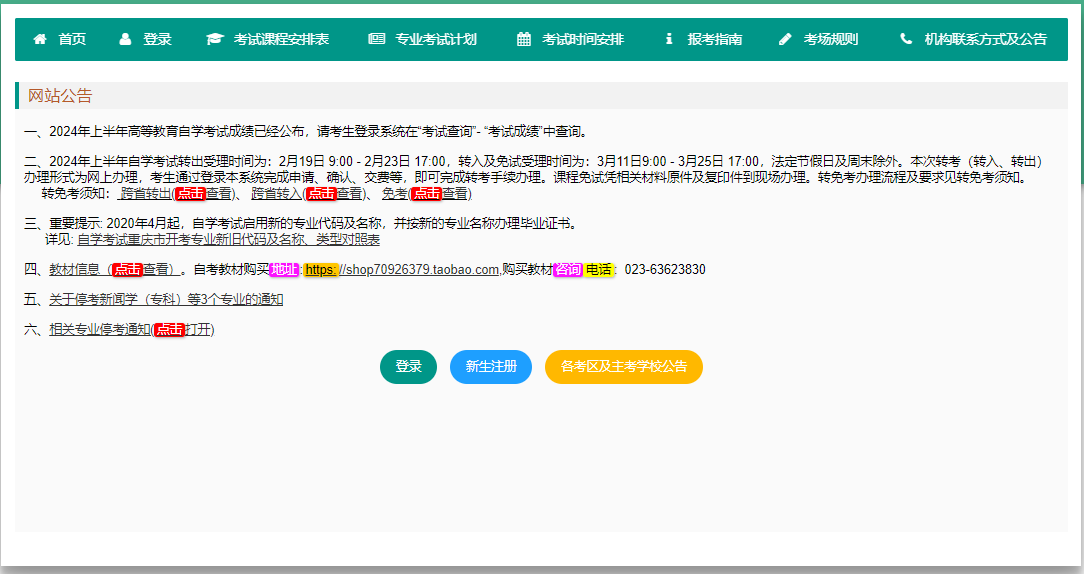The image size is (1084, 574).
Task: Click the pencil icon beside 考场规则
Action: pyautogui.click(x=785, y=40)
